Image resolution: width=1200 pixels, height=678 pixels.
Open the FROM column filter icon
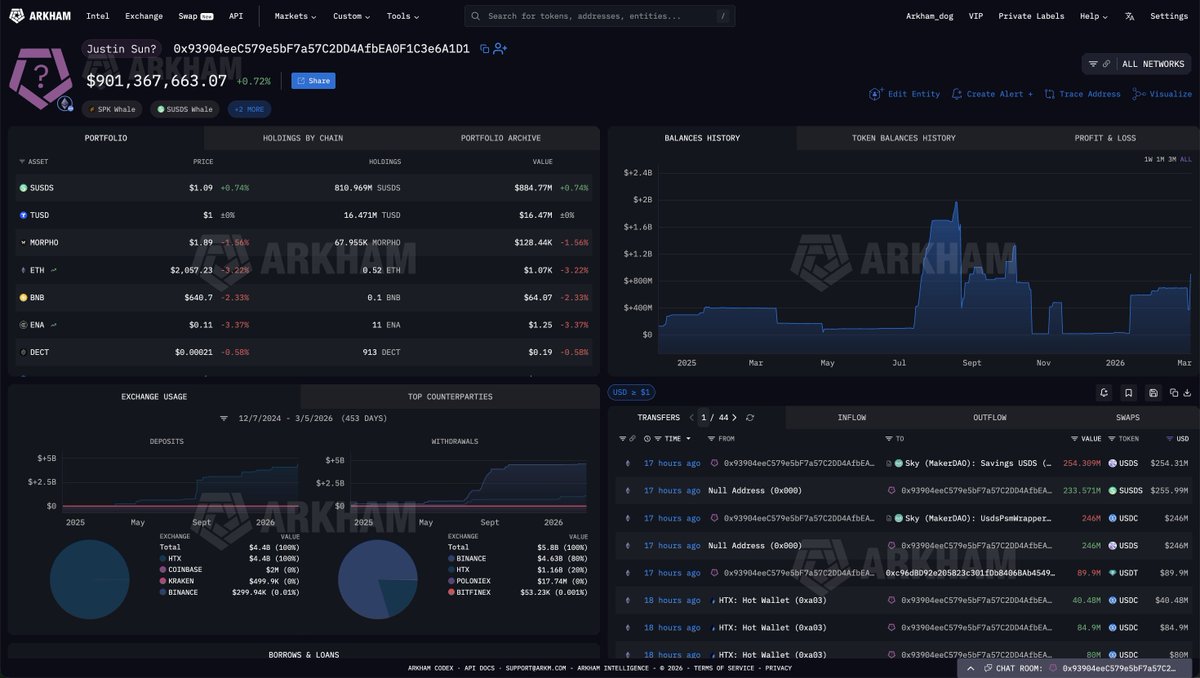[711, 438]
